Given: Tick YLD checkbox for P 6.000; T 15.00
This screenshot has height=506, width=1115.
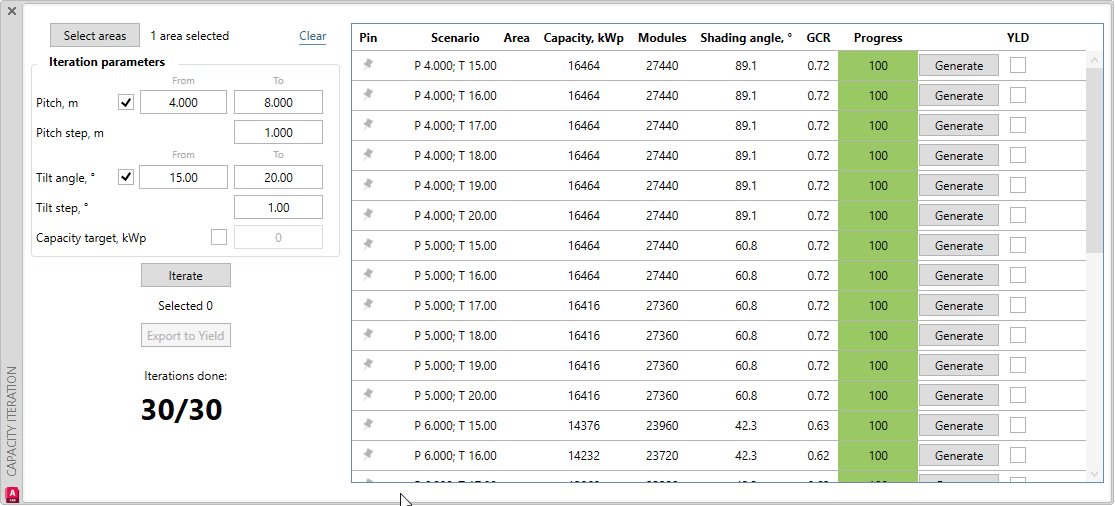Looking at the screenshot, I should (x=1018, y=426).
